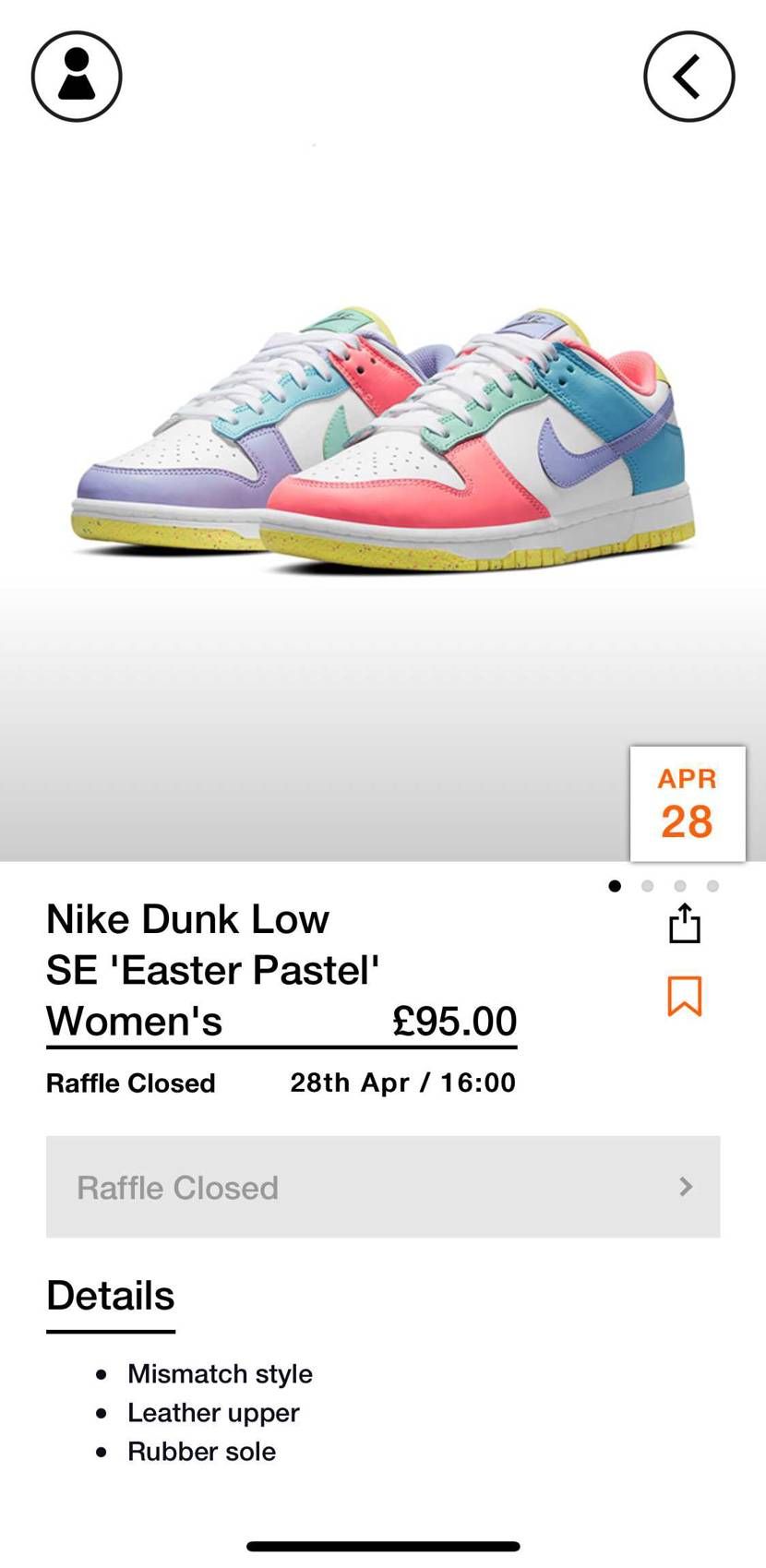Viewport: 766px width, 1568px height.
Task: Open the user profile icon
Action: tap(77, 77)
